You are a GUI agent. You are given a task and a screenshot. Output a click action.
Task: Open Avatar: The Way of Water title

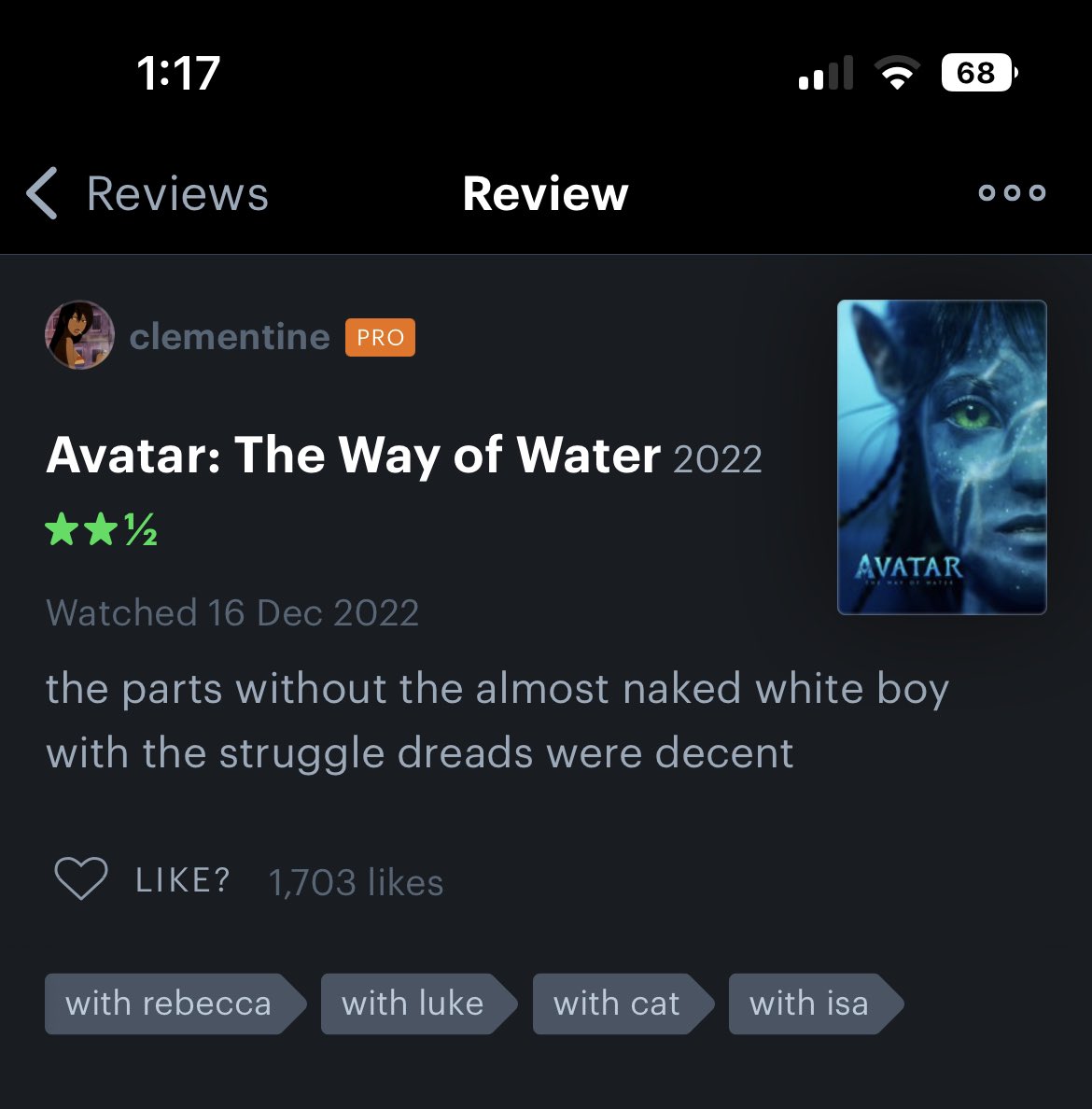[x=354, y=456]
